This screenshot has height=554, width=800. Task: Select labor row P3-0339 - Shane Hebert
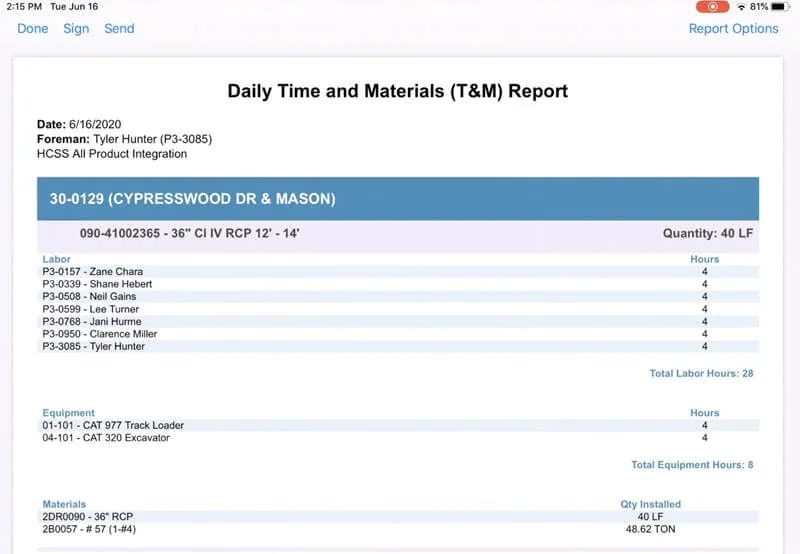coord(398,284)
